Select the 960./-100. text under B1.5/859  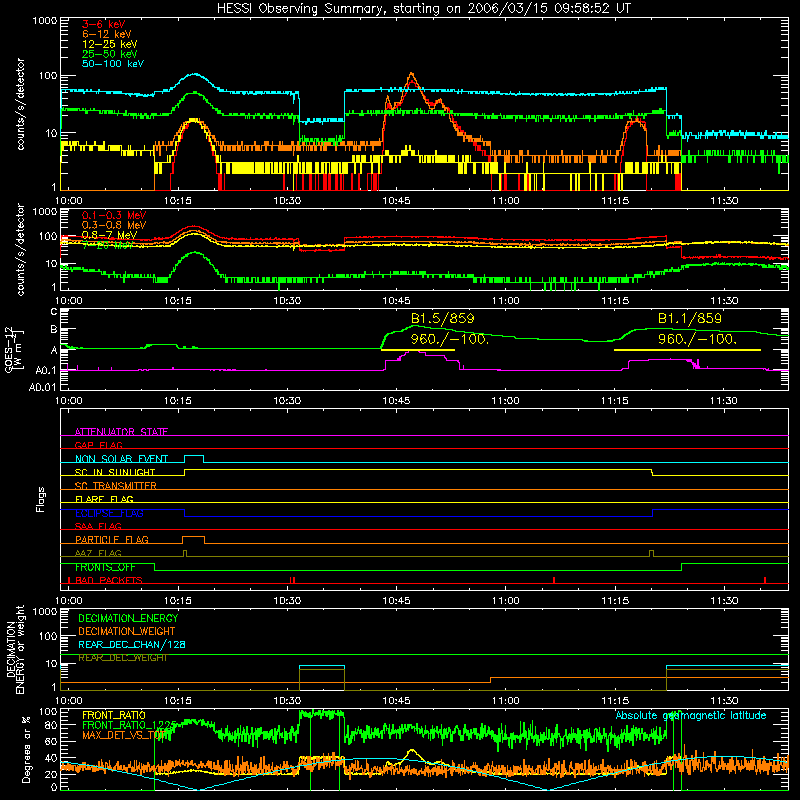click(449, 339)
